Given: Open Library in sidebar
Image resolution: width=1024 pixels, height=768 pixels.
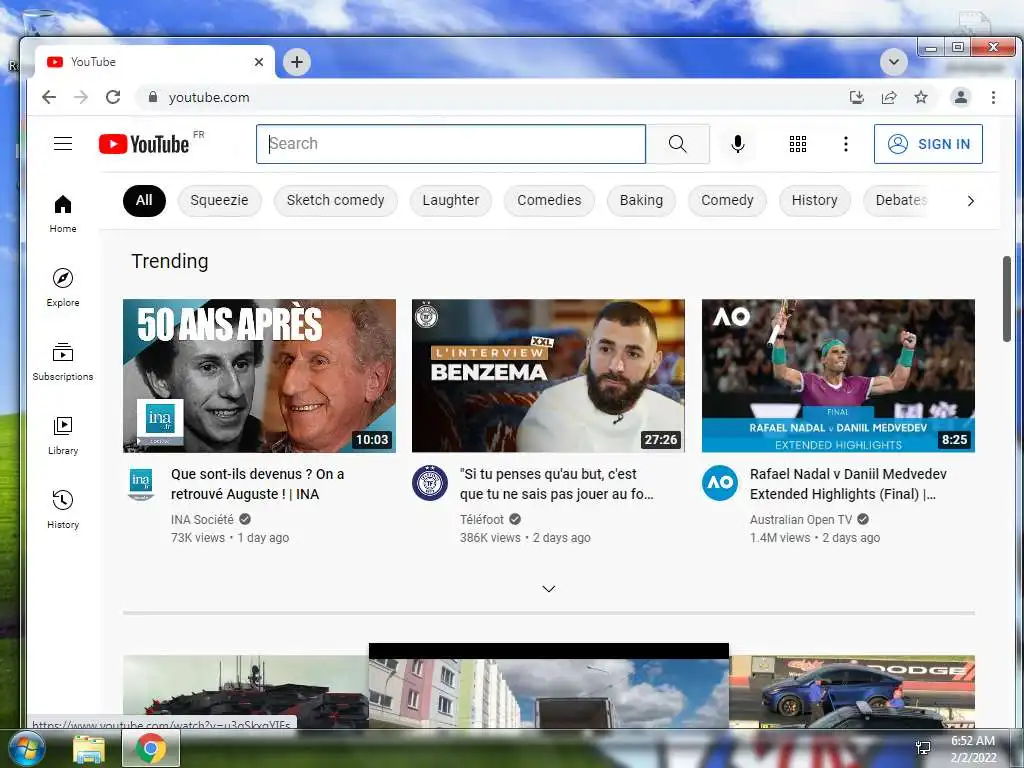Looking at the screenshot, I should (63, 436).
